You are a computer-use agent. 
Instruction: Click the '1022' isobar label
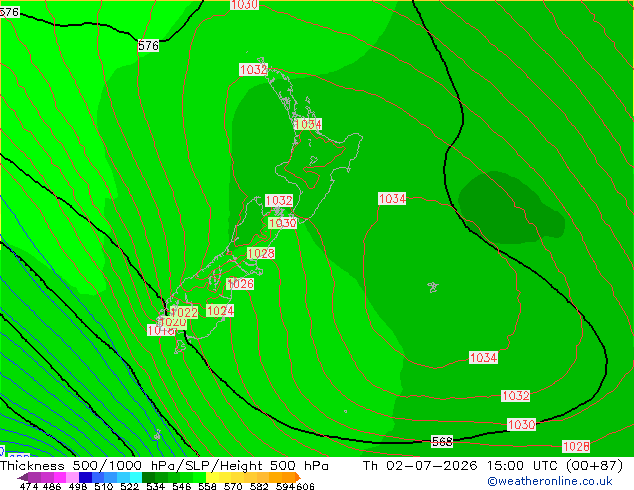click(x=184, y=313)
